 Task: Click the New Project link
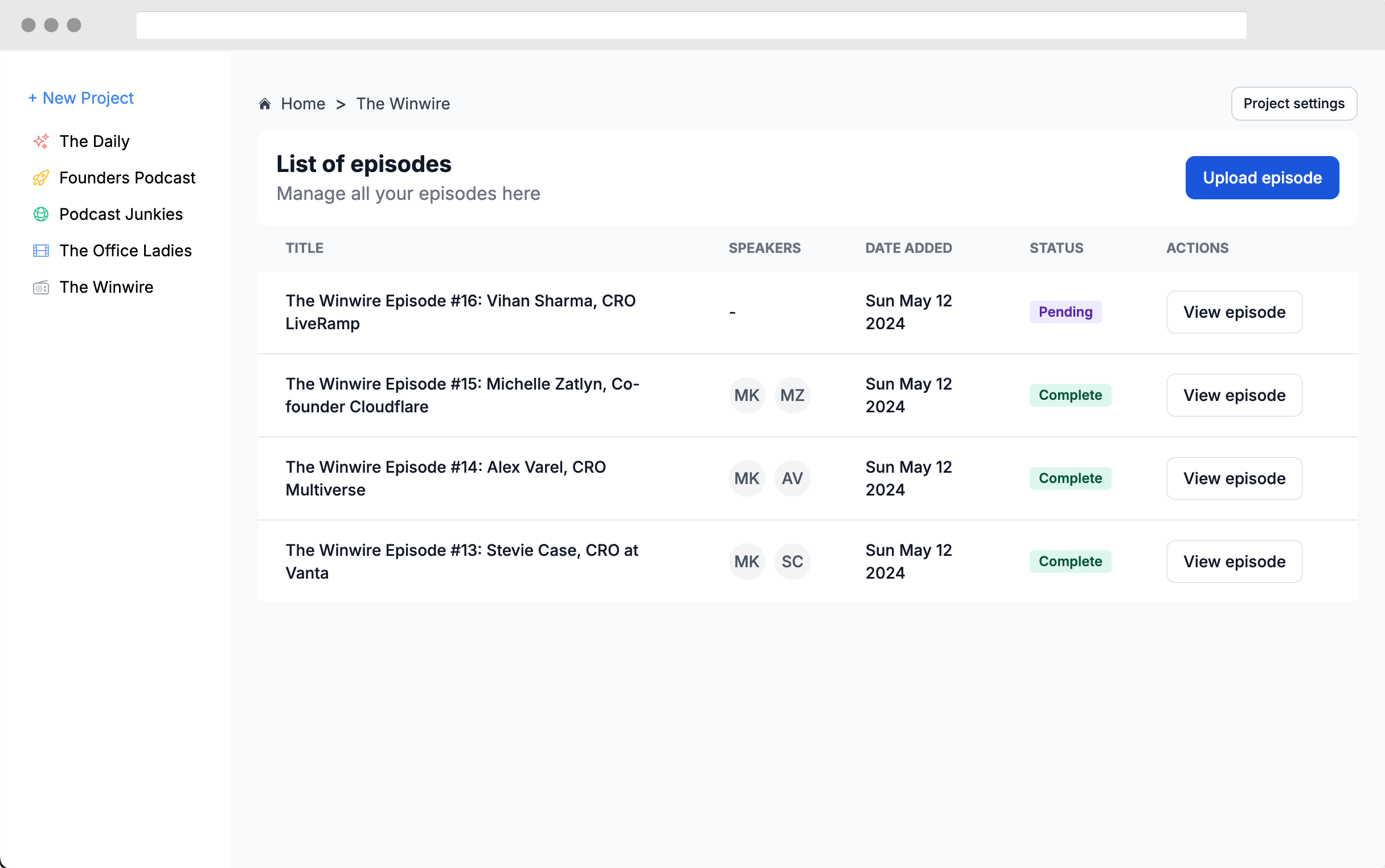click(x=81, y=97)
